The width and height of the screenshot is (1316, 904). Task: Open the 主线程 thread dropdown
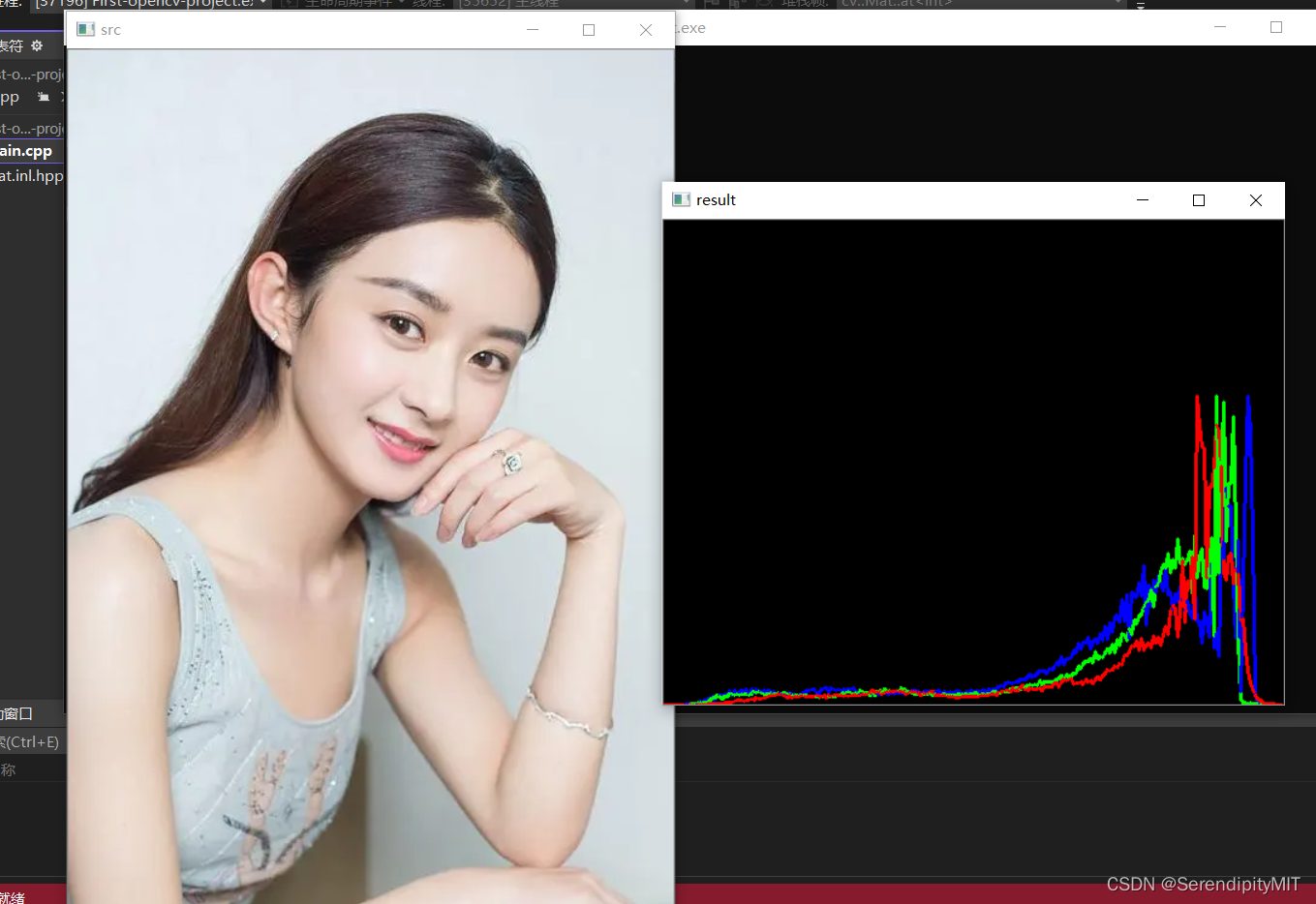tap(581, 3)
